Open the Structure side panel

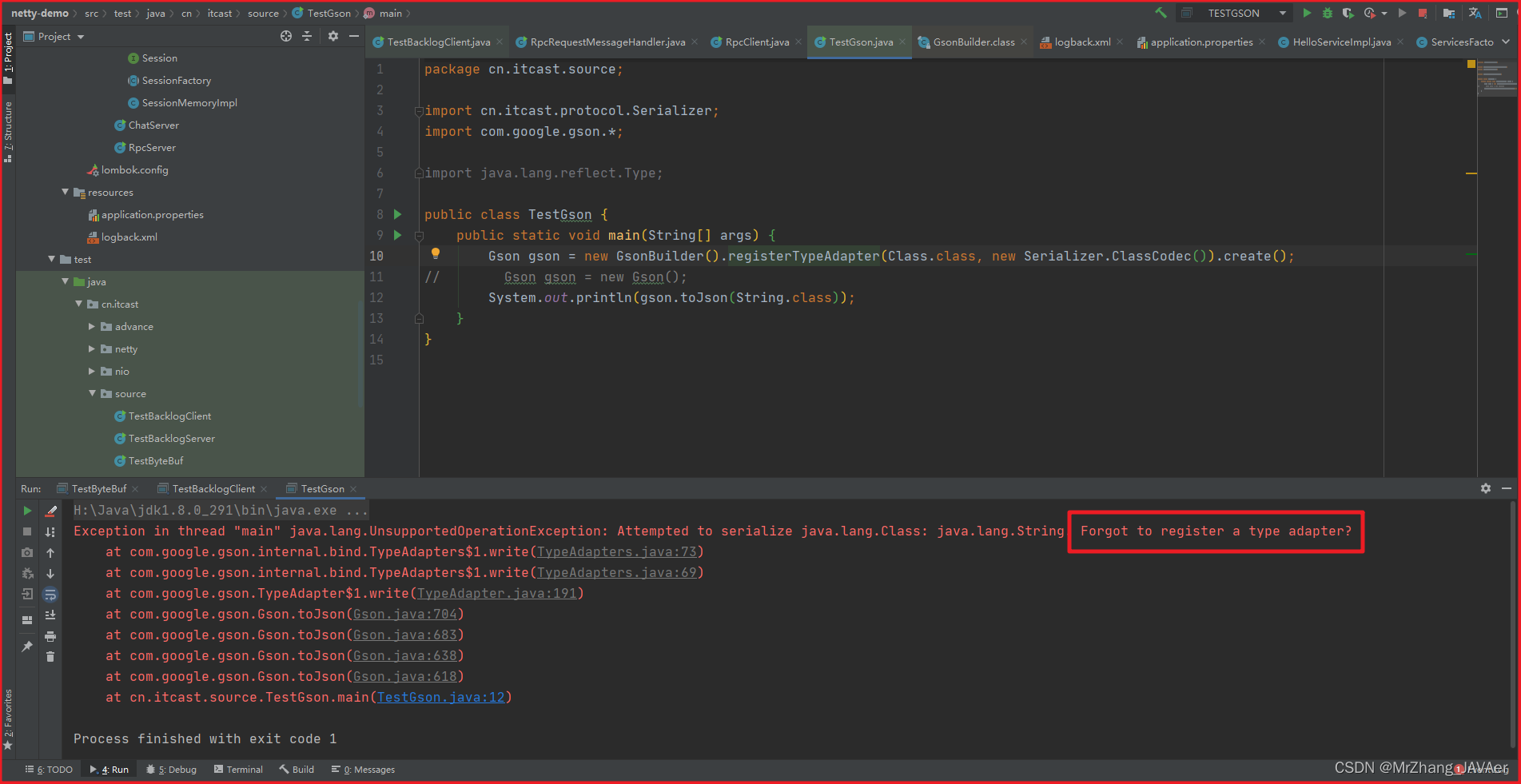tap(8, 131)
